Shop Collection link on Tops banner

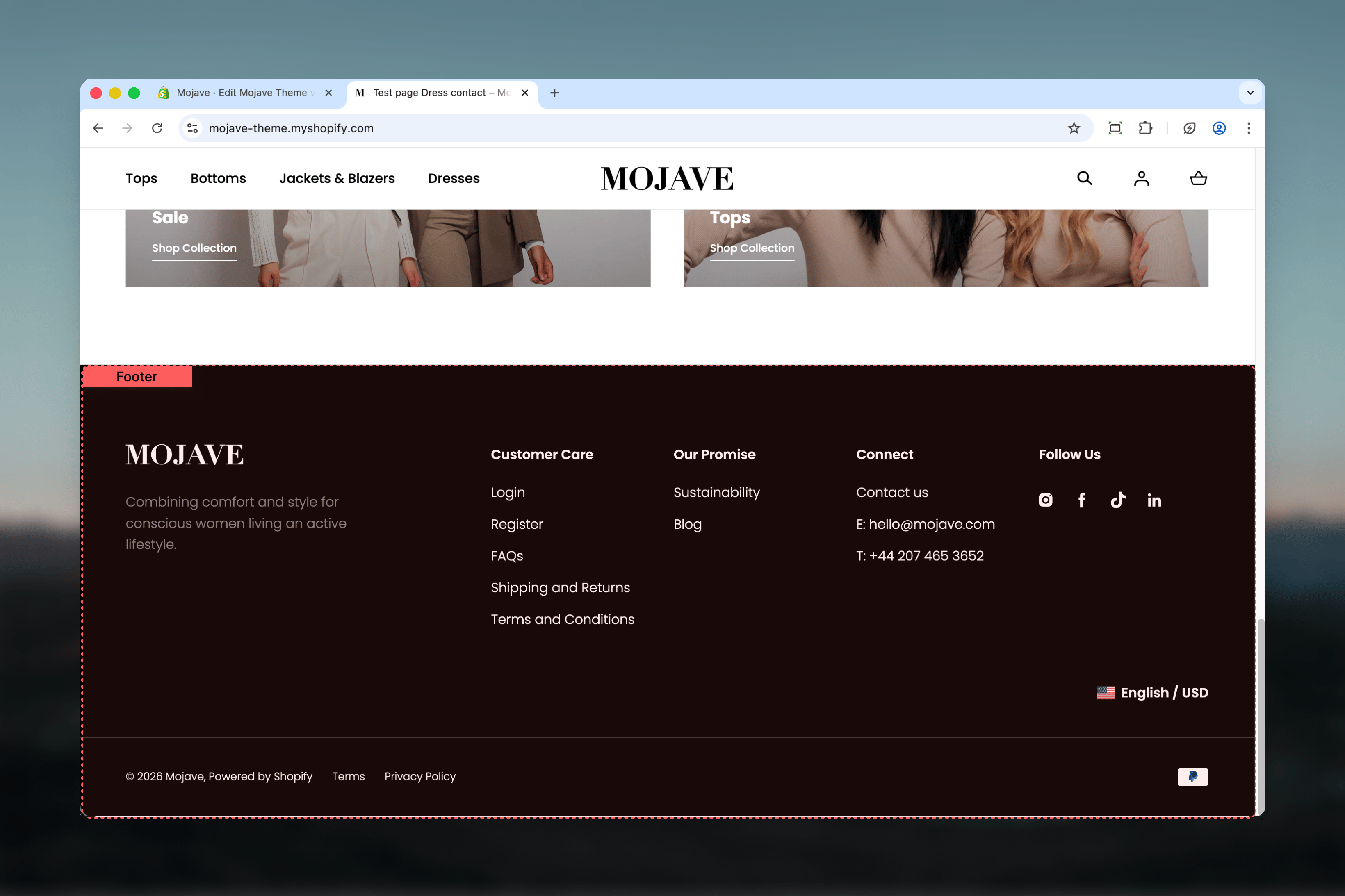pyautogui.click(x=752, y=248)
